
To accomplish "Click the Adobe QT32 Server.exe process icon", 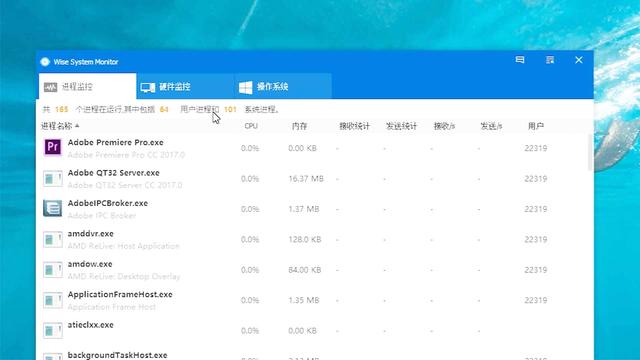I will [53, 178].
